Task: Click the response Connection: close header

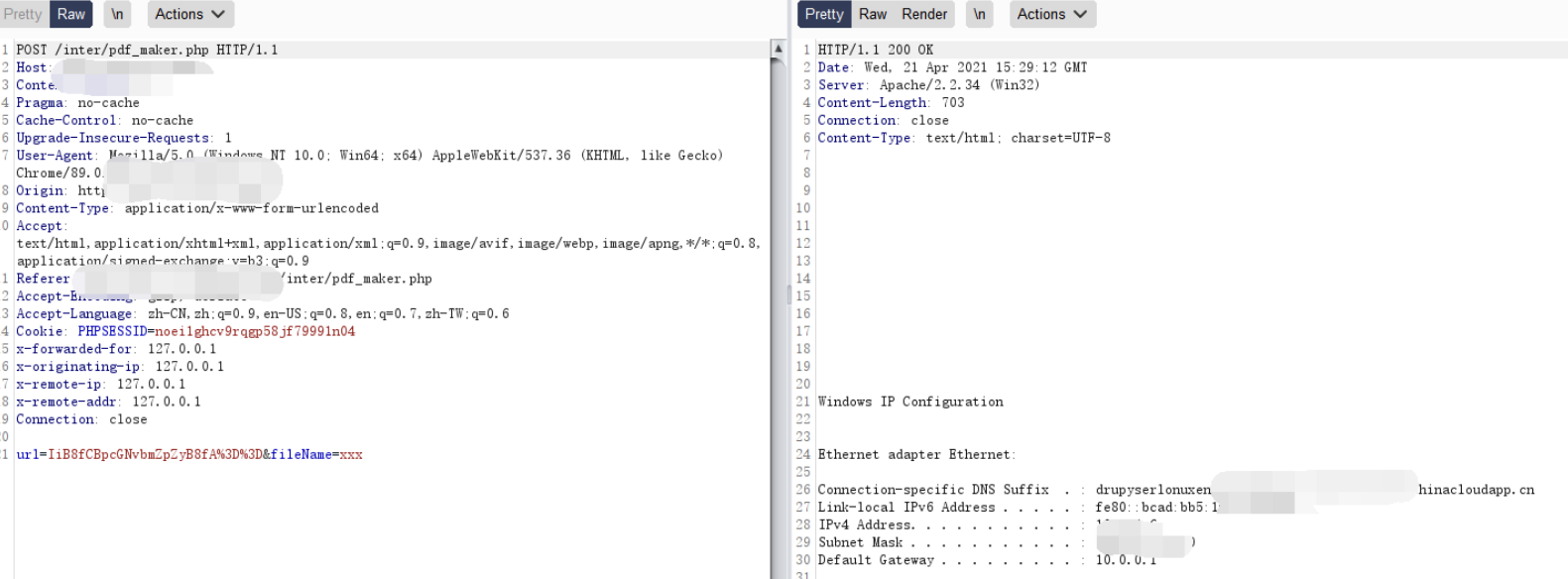Action: point(883,120)
